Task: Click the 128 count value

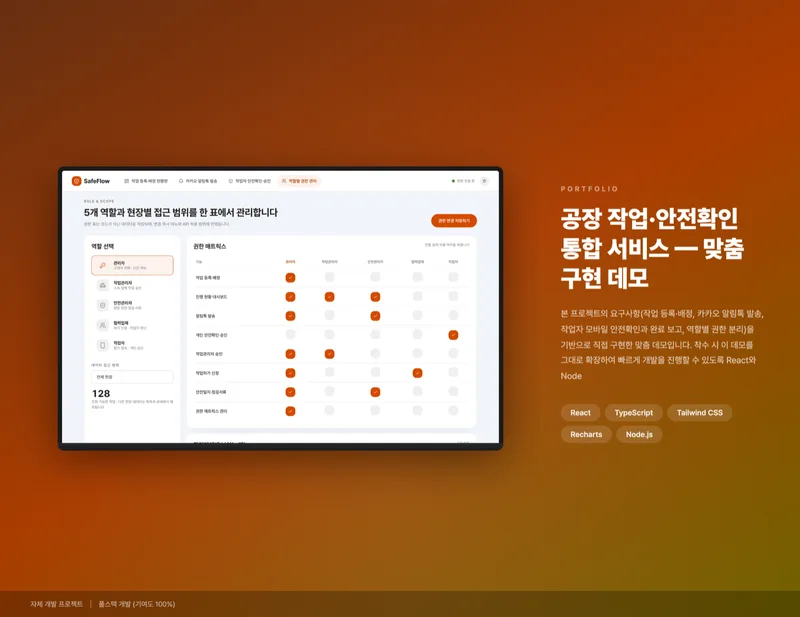Action: [x=101, y=393]
